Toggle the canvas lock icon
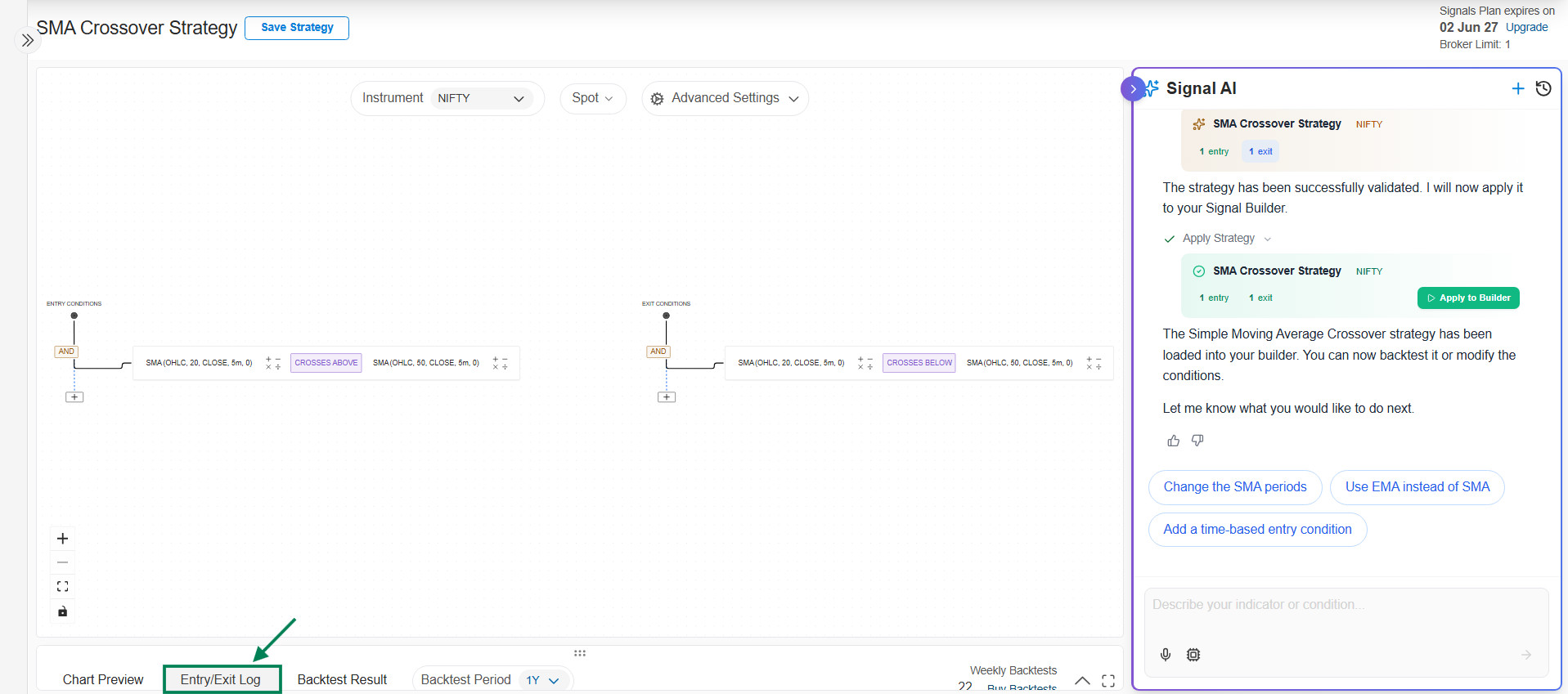 coord(63,611)
